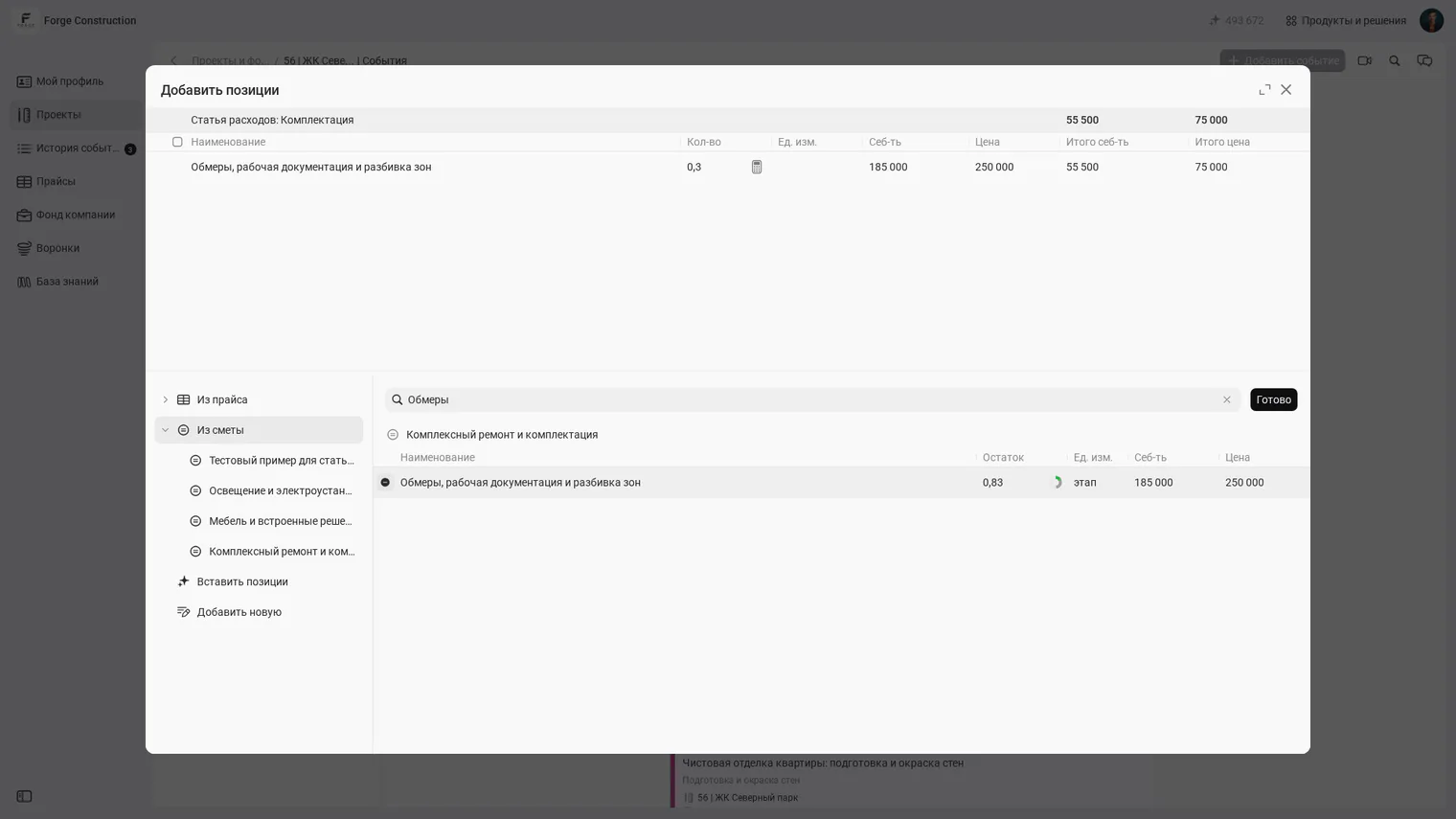Click the collapse sidebar icon at bottom left
The height and width of the screenshot is (819, 1456).
pos(24,796)
